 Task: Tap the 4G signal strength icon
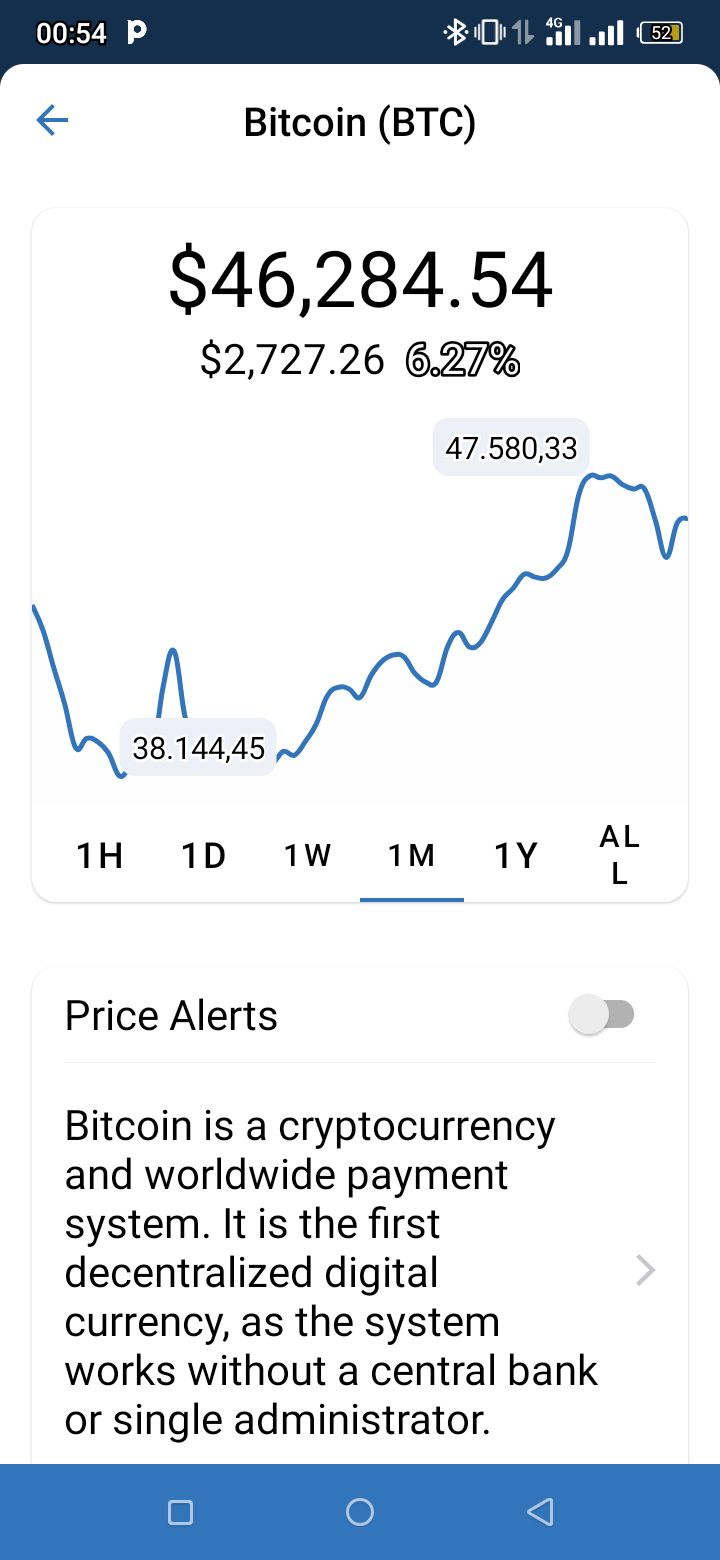[563, 32]
